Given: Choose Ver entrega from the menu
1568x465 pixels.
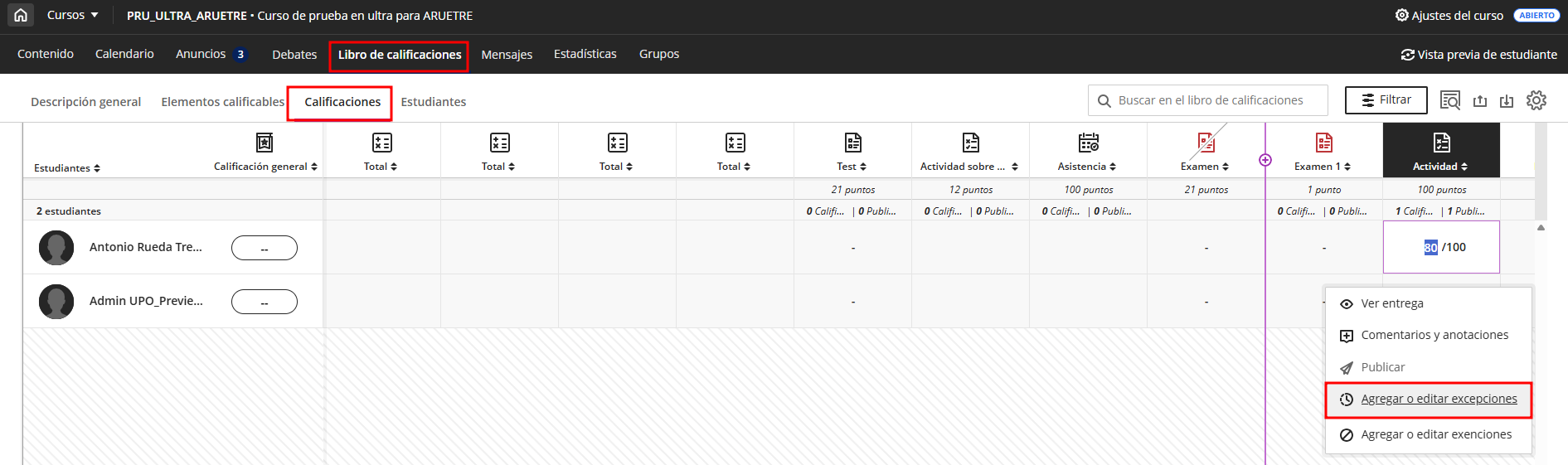Looking at the screenshot, I should click(1391, 303).
